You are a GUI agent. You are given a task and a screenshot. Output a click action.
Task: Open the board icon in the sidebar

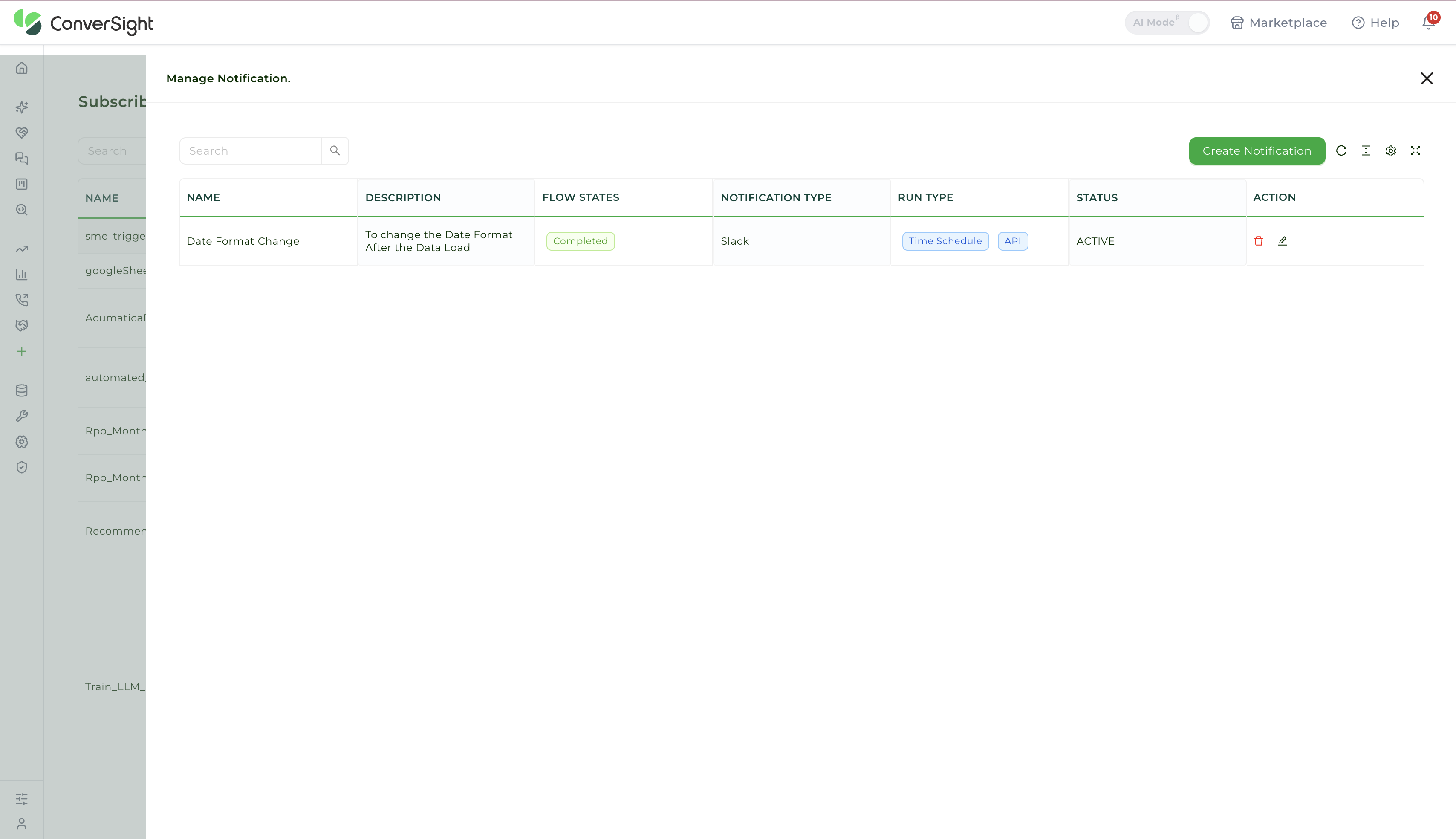coord(22,185)
